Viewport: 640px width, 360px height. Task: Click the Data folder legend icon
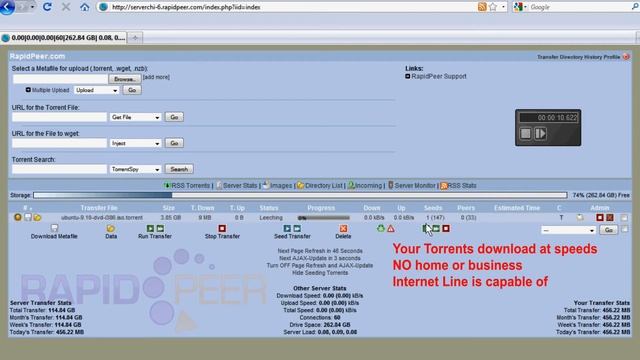tap(111, 228)
